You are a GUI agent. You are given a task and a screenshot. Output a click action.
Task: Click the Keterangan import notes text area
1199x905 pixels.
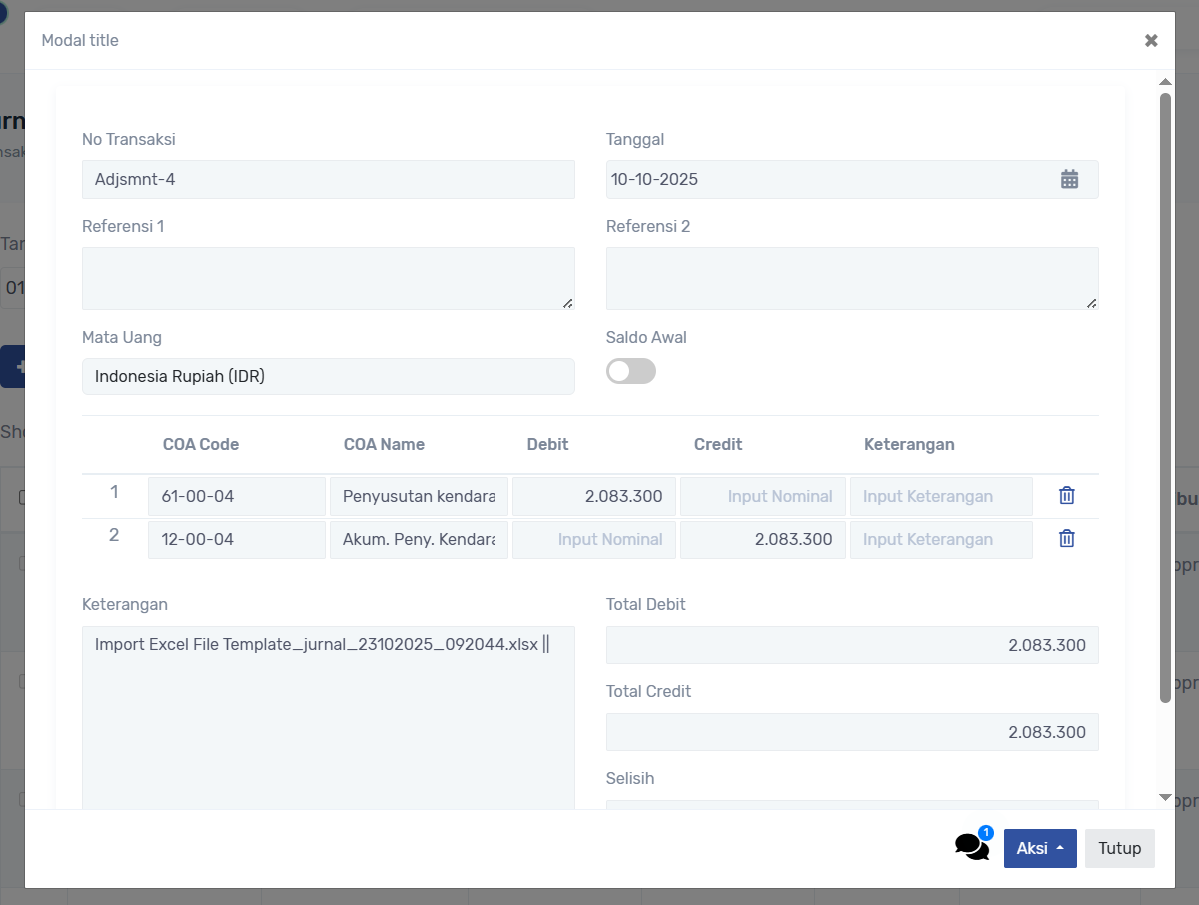click(x=328, y=720)
